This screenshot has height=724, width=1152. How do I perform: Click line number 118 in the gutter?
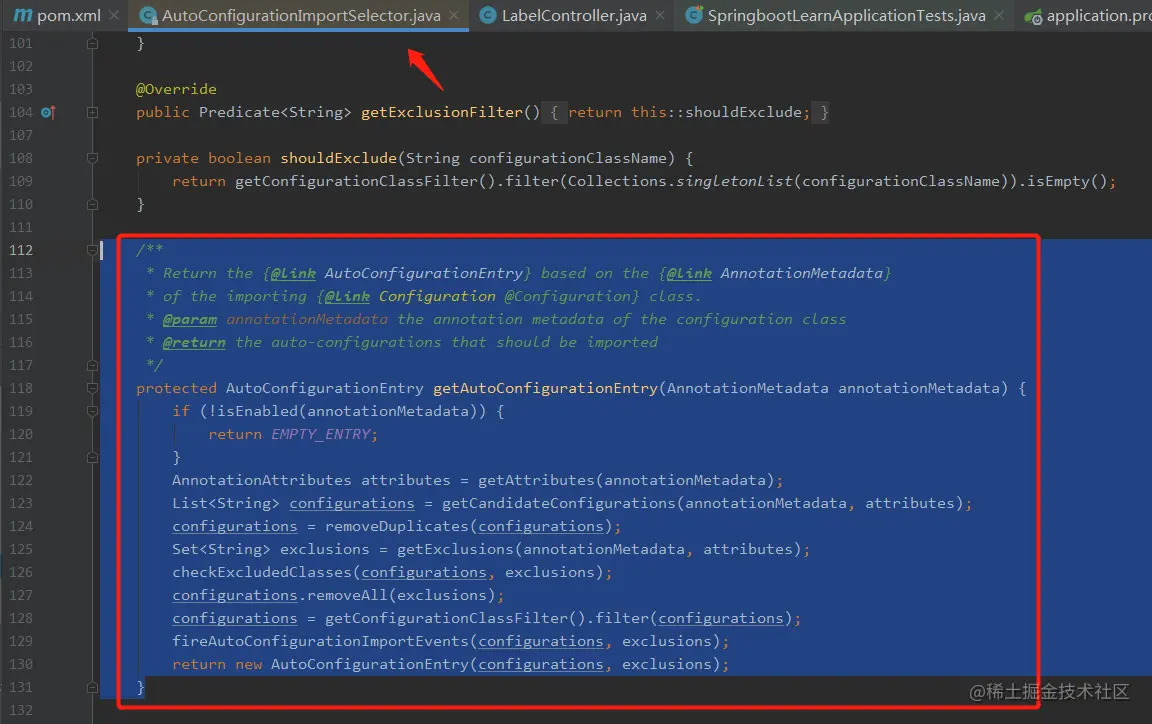click(21, 388)
